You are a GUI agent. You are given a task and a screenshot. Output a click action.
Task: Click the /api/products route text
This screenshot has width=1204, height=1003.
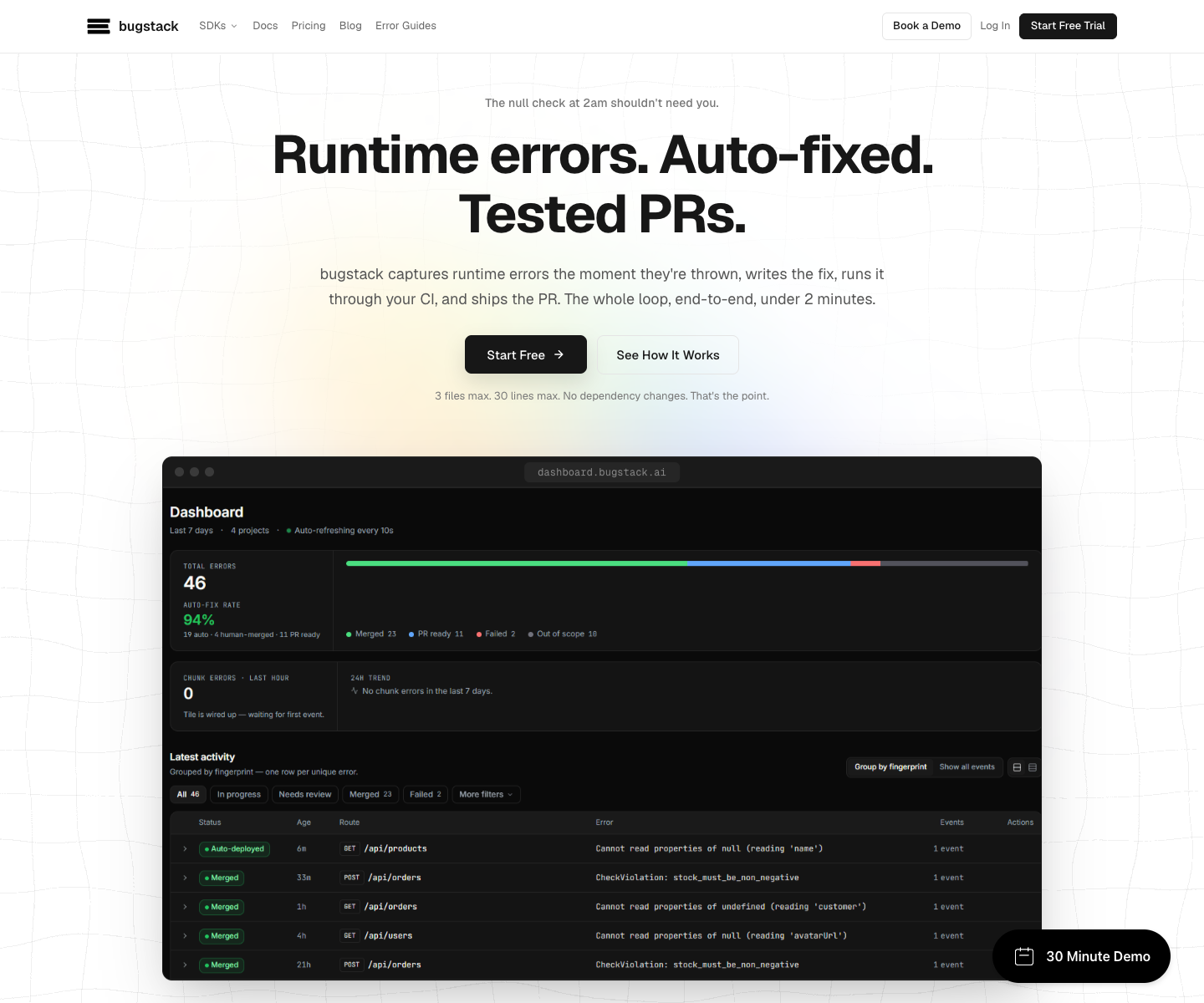[x=395, y=849]
